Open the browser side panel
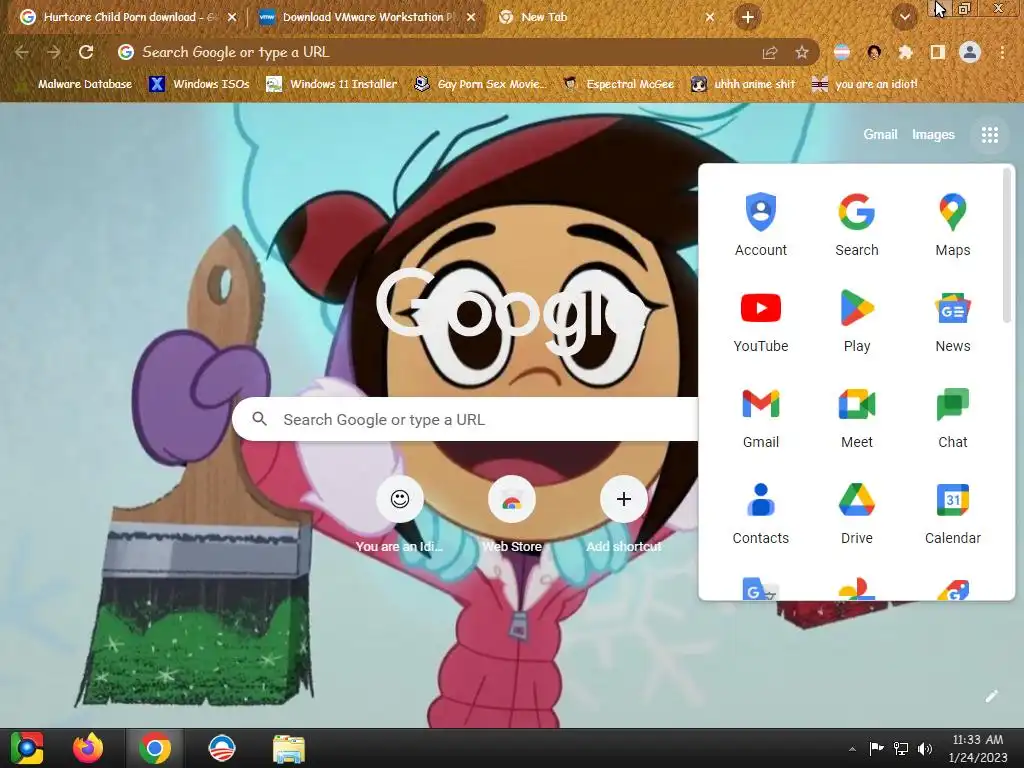1024x768 pixels. pos(938,52)
